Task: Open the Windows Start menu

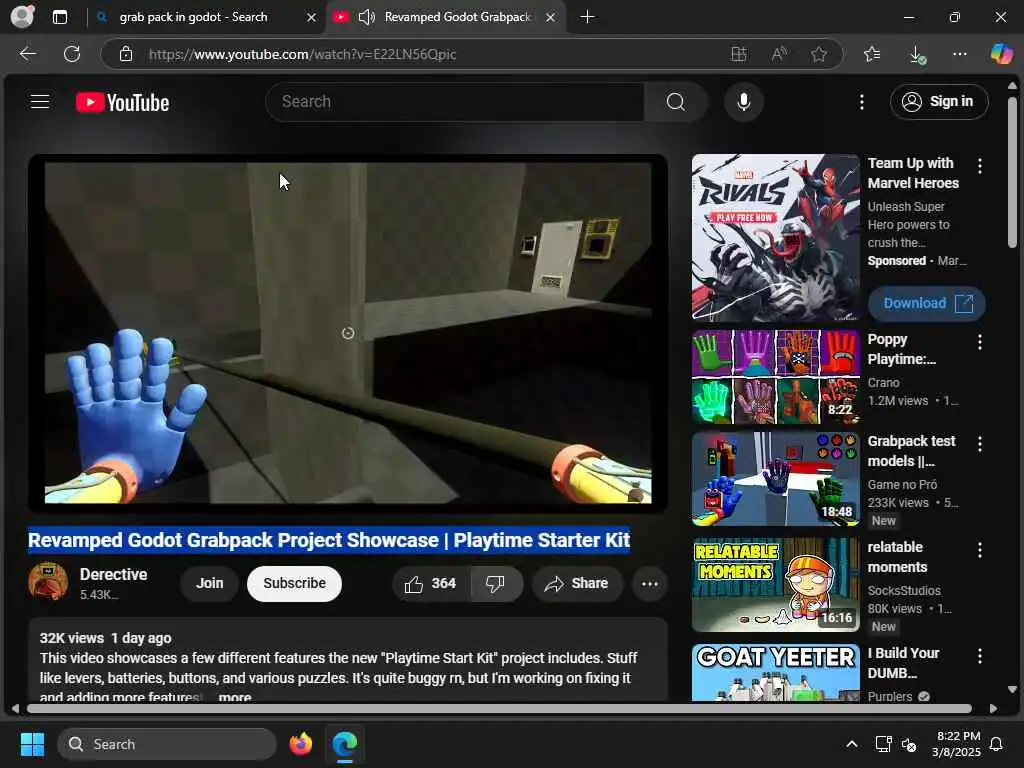Action: tap(32, 744)
